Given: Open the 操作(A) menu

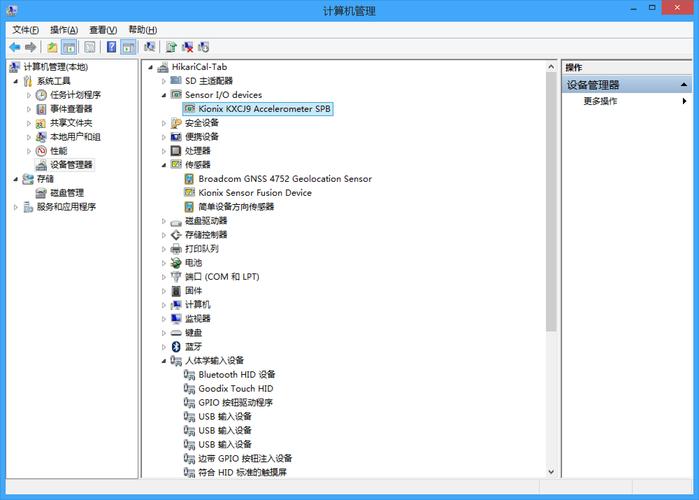Looking at the screenshot, I should point(64,30).
